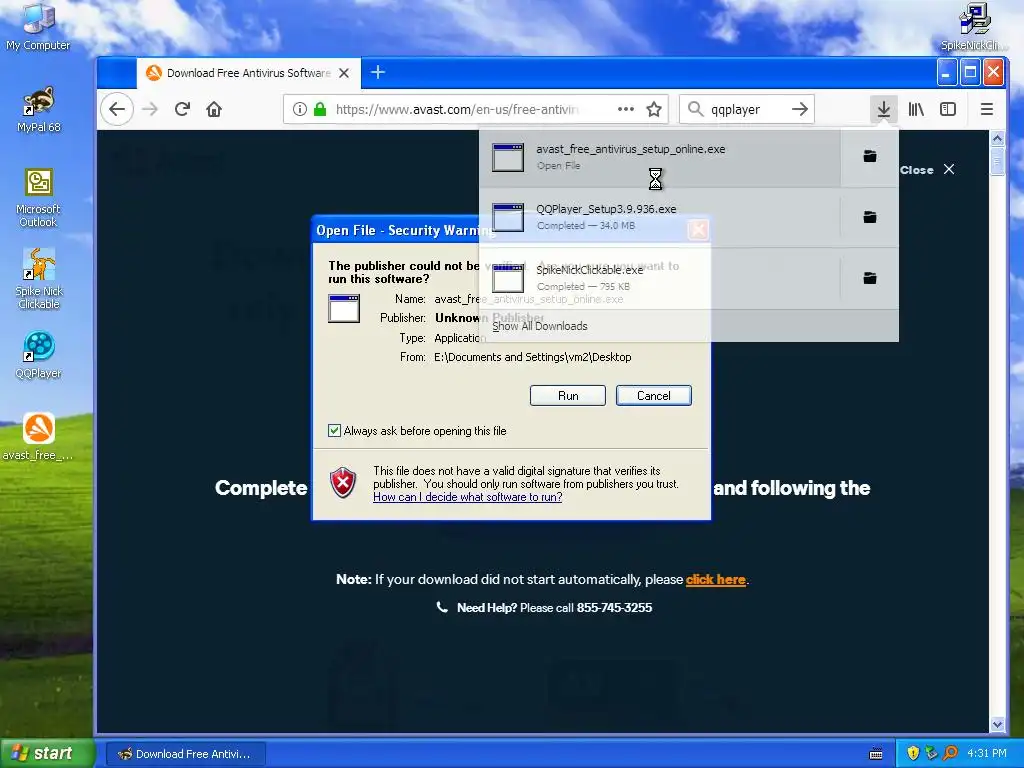Toggle the downloads panel toolbar button
The image size is (1024, 768).
[884, 109]
